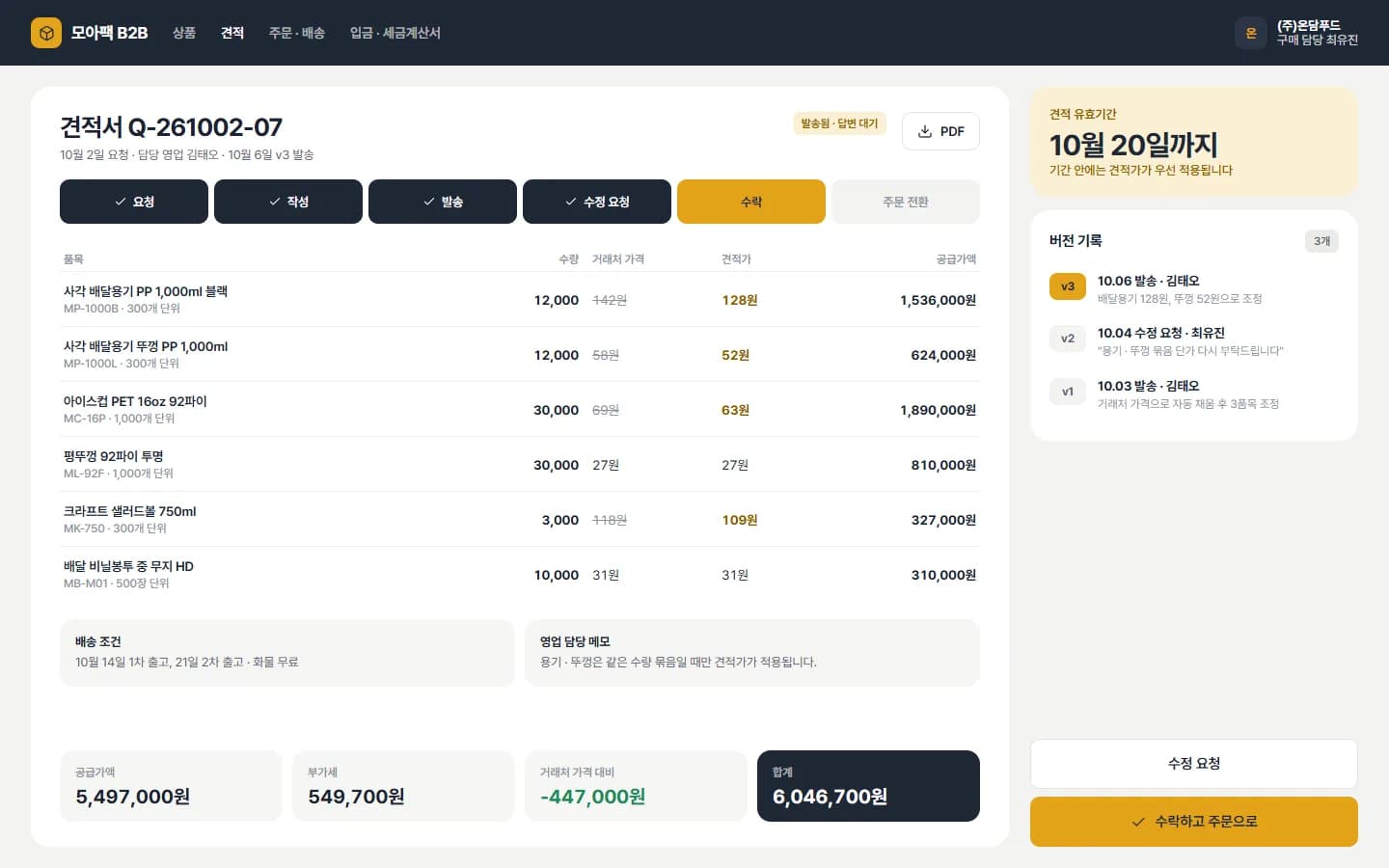This screenshot has height=868, width=1389.
Task: Click the struck-through price 142원
Action: point(610,300)
